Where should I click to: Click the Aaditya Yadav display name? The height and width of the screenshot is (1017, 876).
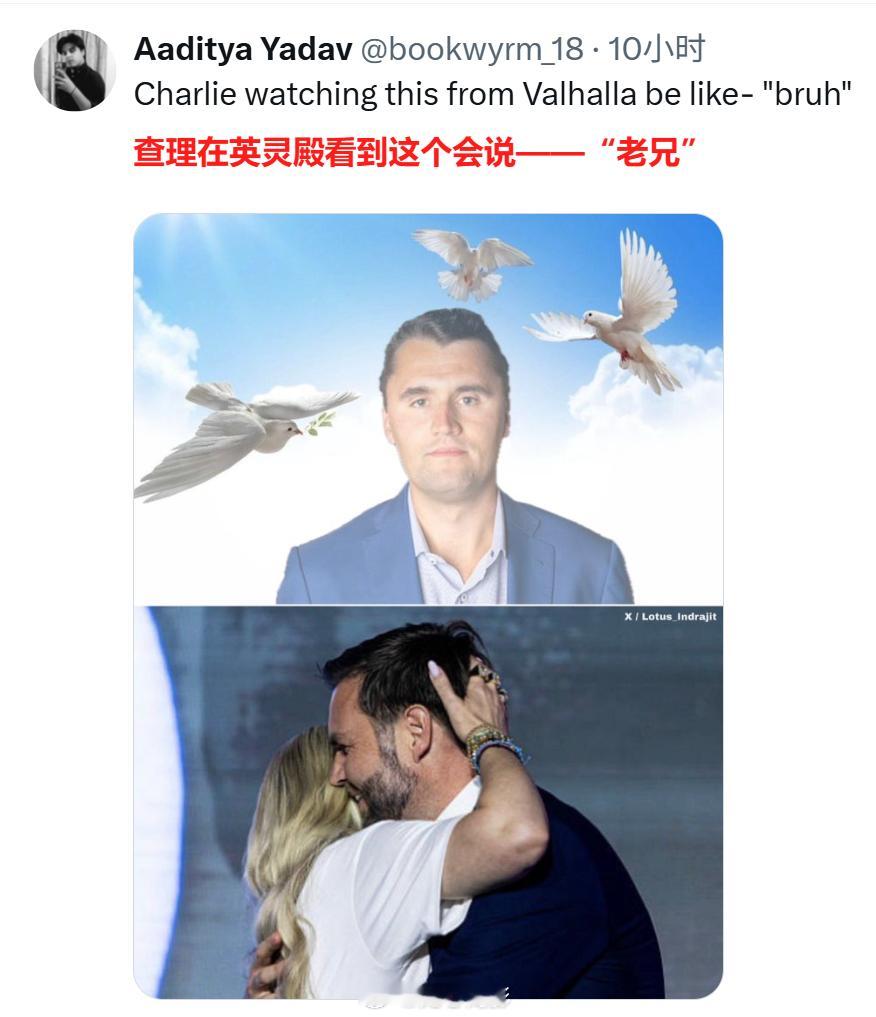(243, 49)
